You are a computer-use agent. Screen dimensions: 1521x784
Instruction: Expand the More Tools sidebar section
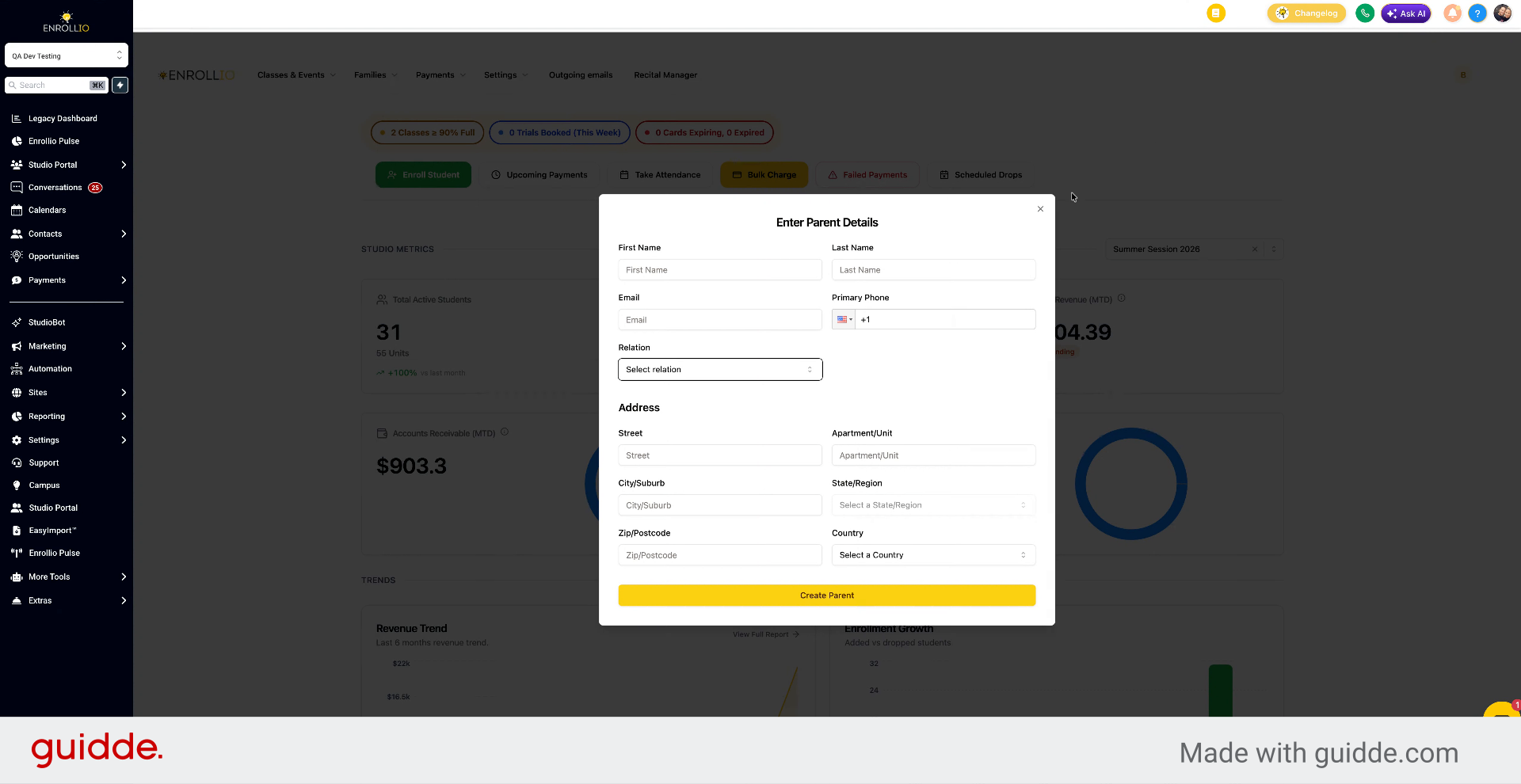pos(67,577)
